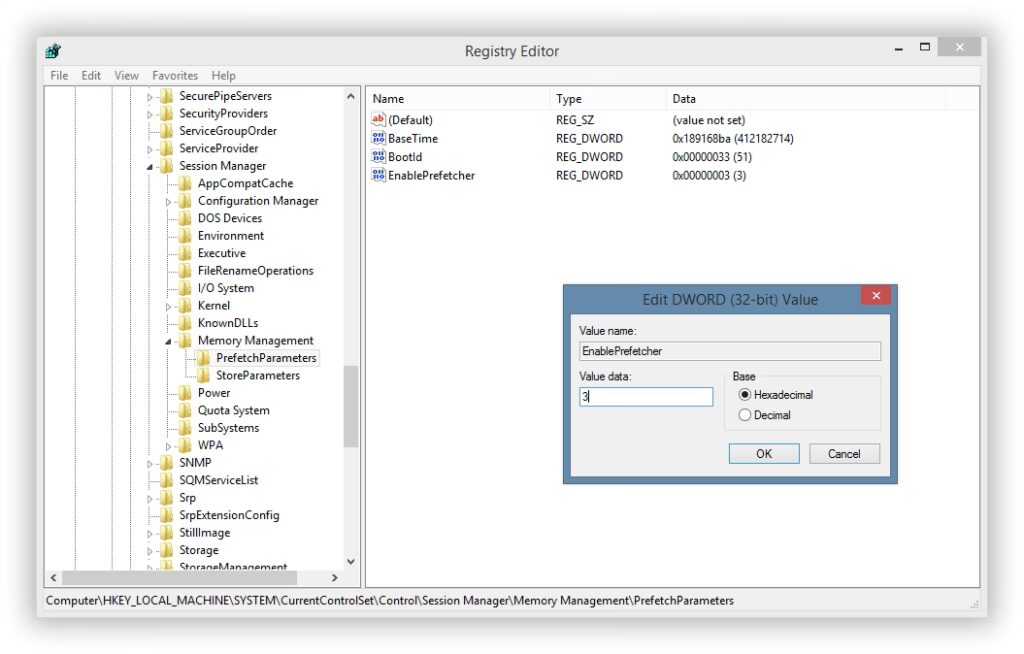Expand the Configuration Manager key
Viewport: 1024px width, 654px height.
tap(168, 202)
